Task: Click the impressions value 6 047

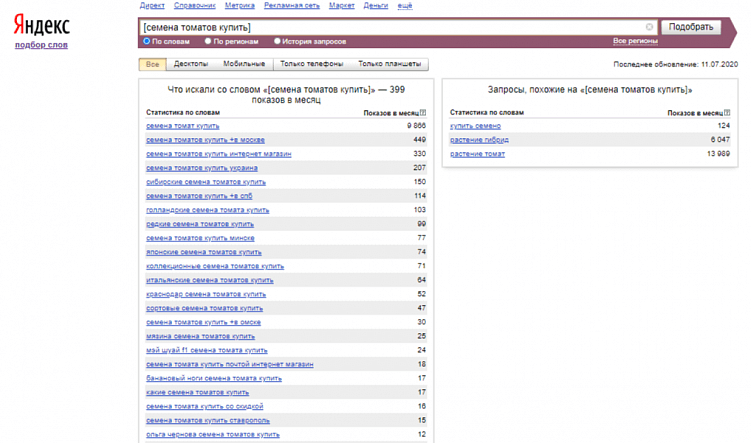Action: click(720, 139)
